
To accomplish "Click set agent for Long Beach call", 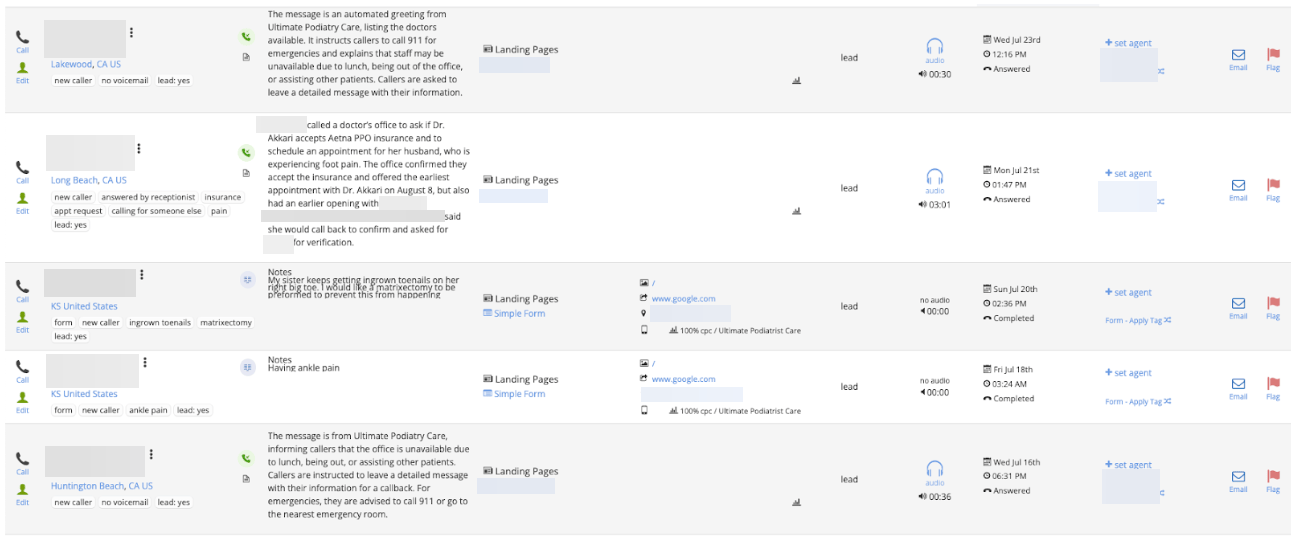I will 1129,173.
